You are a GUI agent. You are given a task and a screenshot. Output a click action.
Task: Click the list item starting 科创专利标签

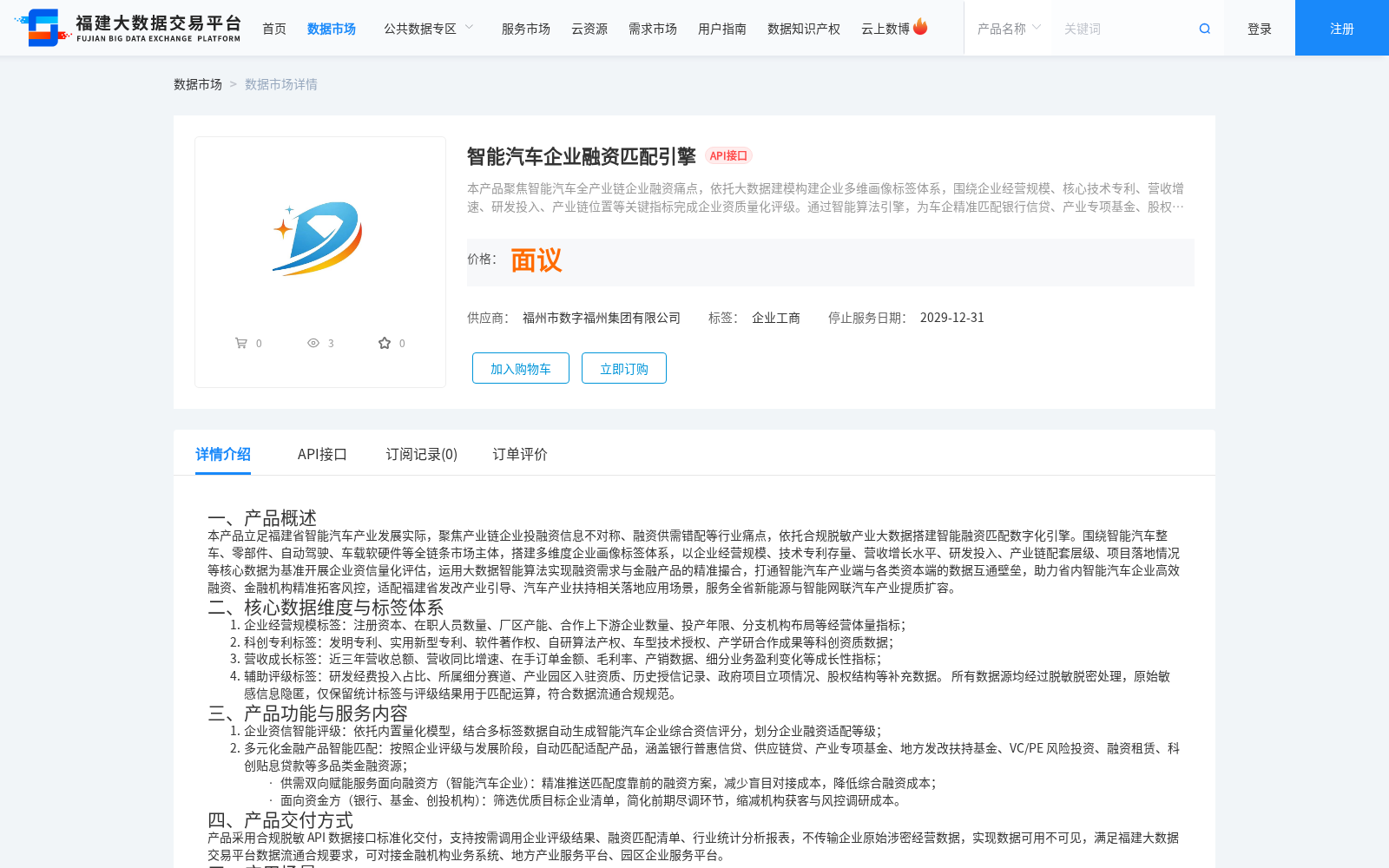568,642
